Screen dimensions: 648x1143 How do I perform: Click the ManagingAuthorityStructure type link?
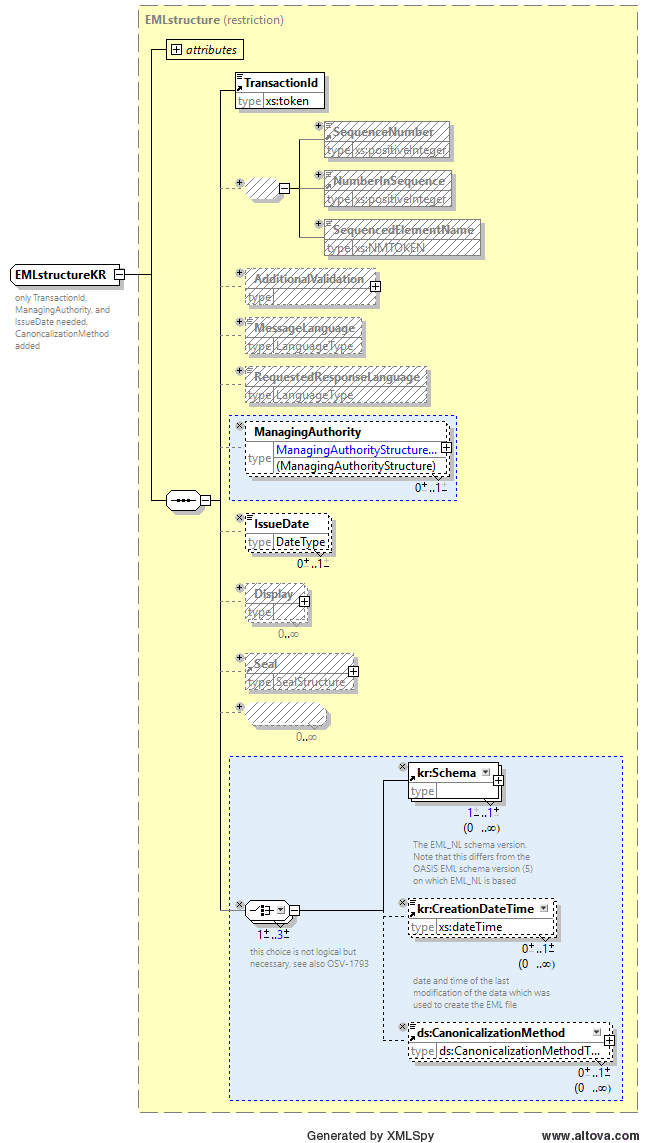[356, 449]
